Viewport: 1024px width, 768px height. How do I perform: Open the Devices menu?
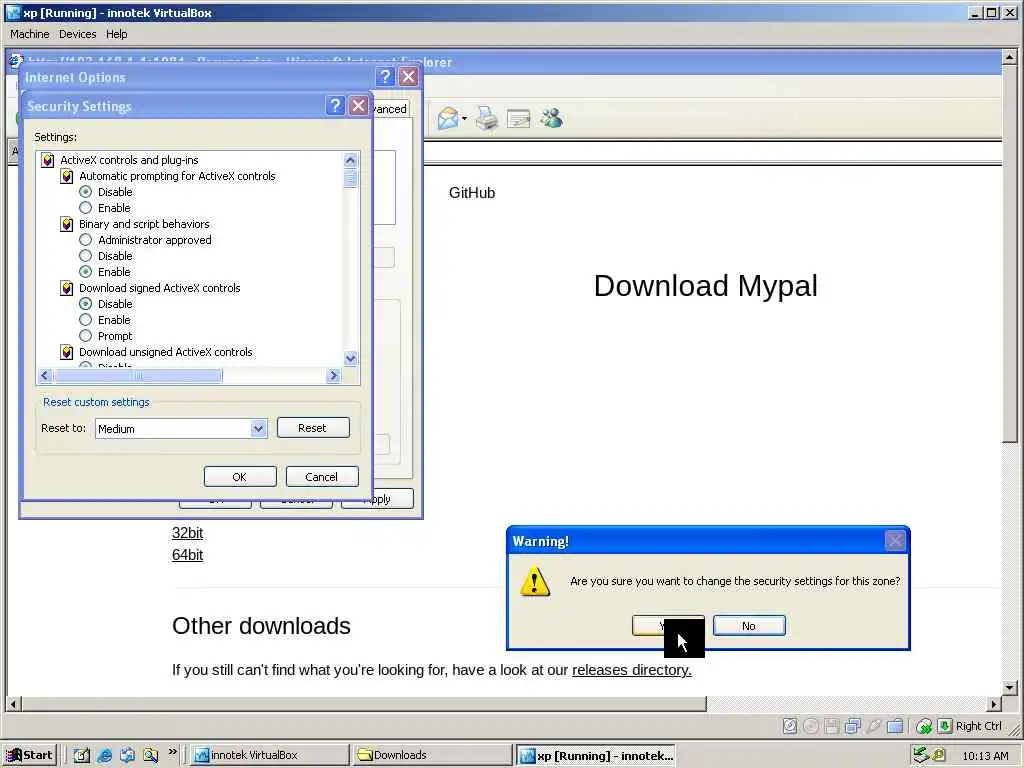pos(77,34)
